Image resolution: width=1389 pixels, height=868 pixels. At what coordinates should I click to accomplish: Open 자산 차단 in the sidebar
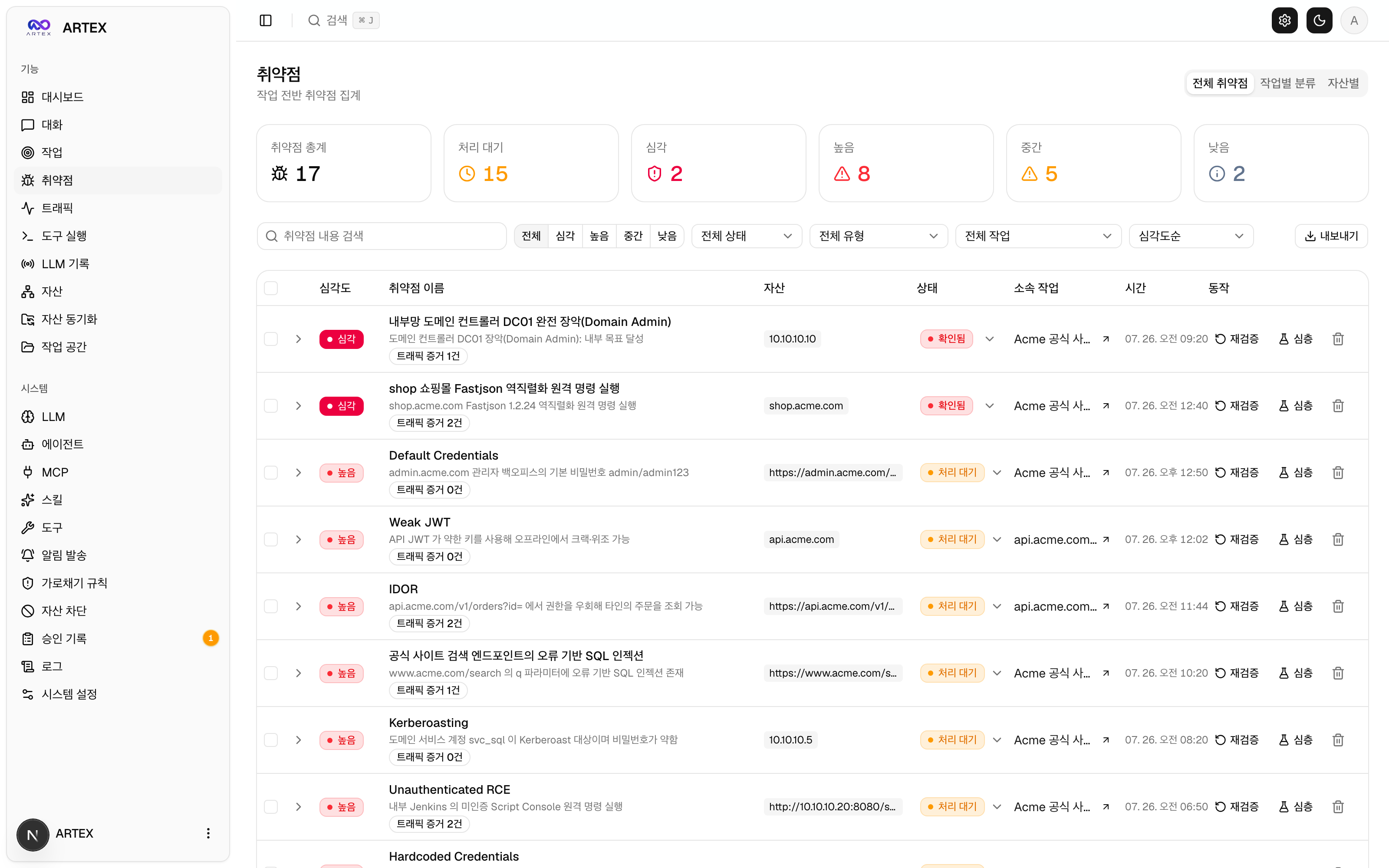click(x=118, y=611)
